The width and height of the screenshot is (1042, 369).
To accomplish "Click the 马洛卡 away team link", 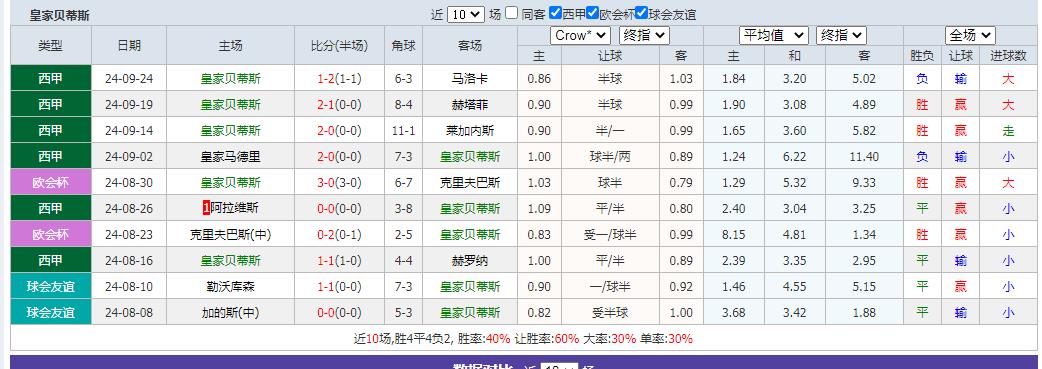I will (470, 78).
